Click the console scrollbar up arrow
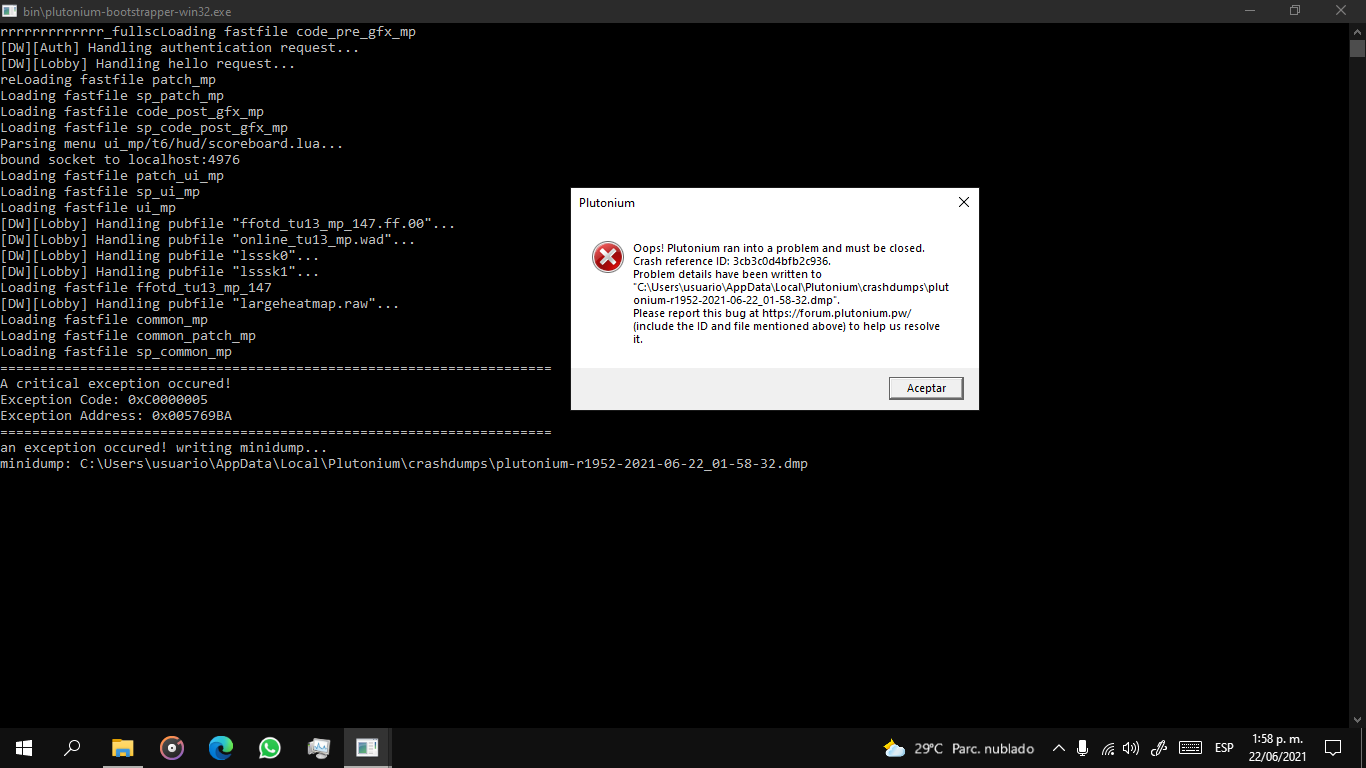1366x768 pixels. point(1357,30)
